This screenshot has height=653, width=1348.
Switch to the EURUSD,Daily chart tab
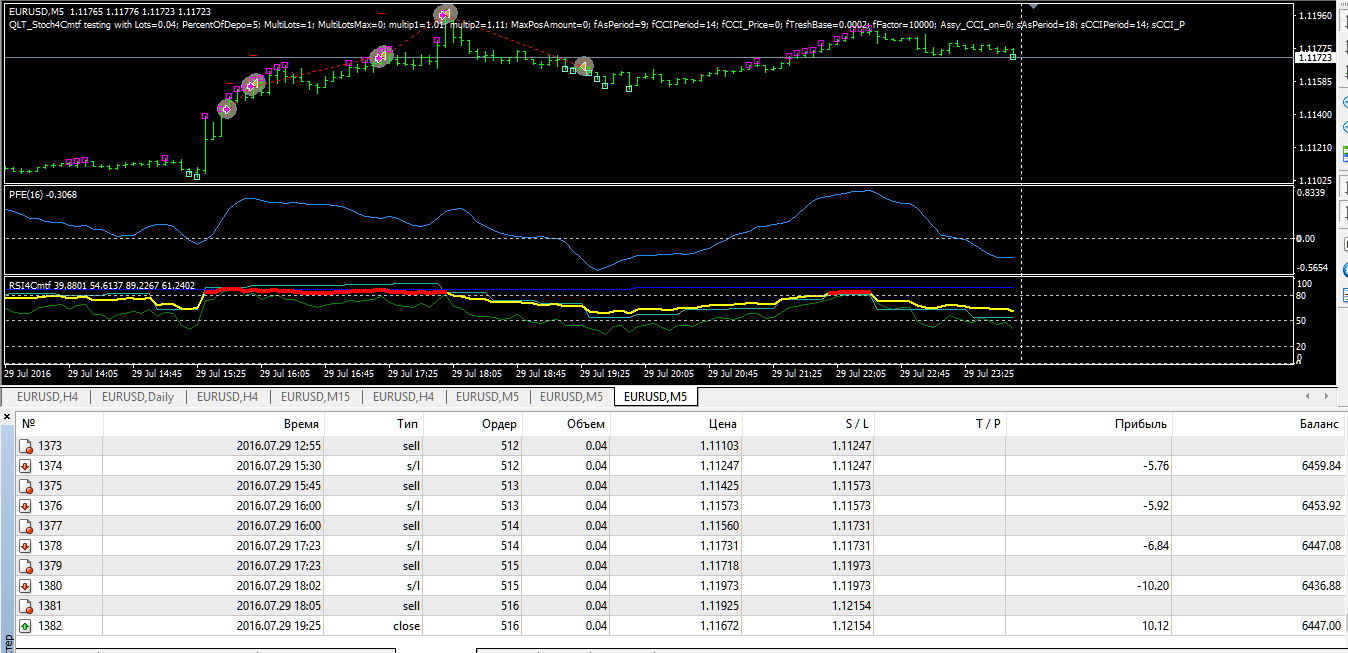pos(137,397)
